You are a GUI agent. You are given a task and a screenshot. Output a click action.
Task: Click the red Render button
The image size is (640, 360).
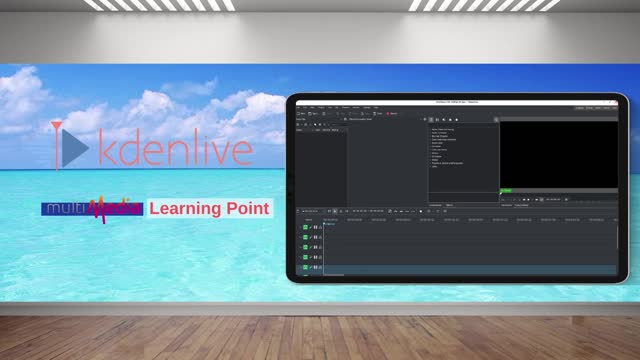(x=392, y=113)
